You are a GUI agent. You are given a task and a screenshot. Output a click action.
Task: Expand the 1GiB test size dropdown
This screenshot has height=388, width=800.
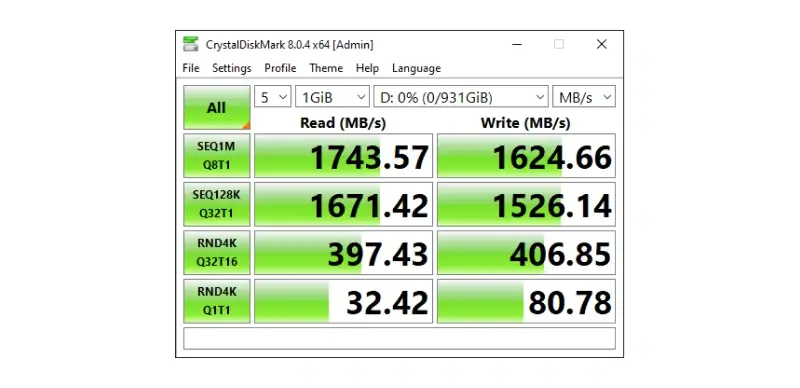332,97
